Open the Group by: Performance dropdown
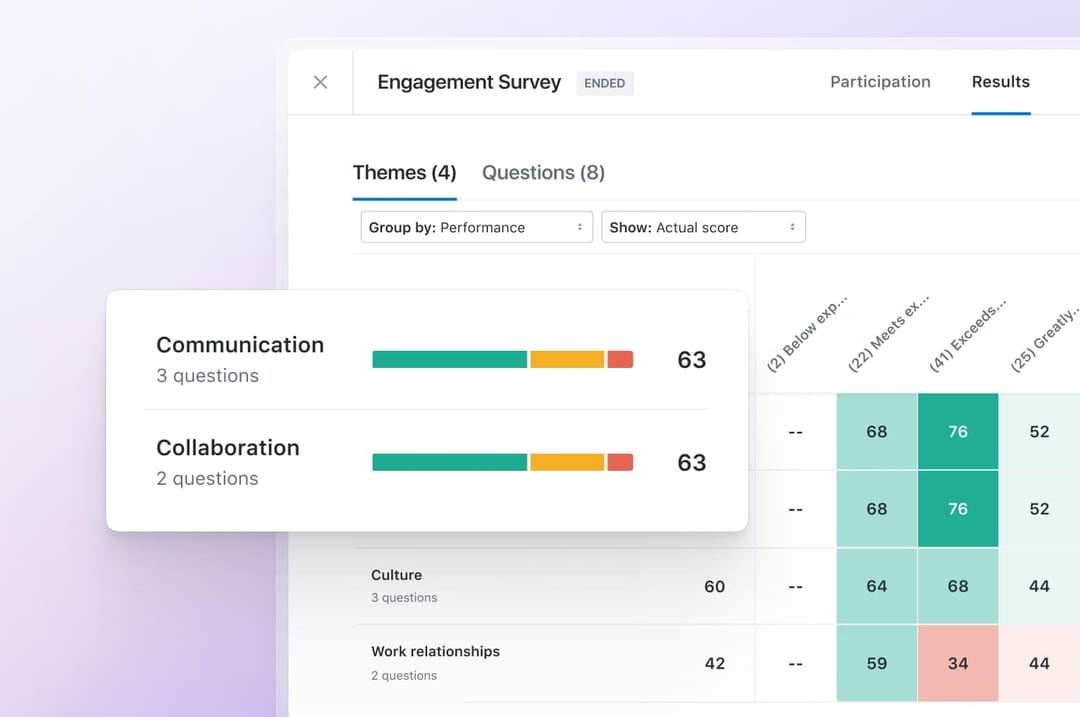The height and width of the screenshot is (717, 1080). [x=476, y=227]
